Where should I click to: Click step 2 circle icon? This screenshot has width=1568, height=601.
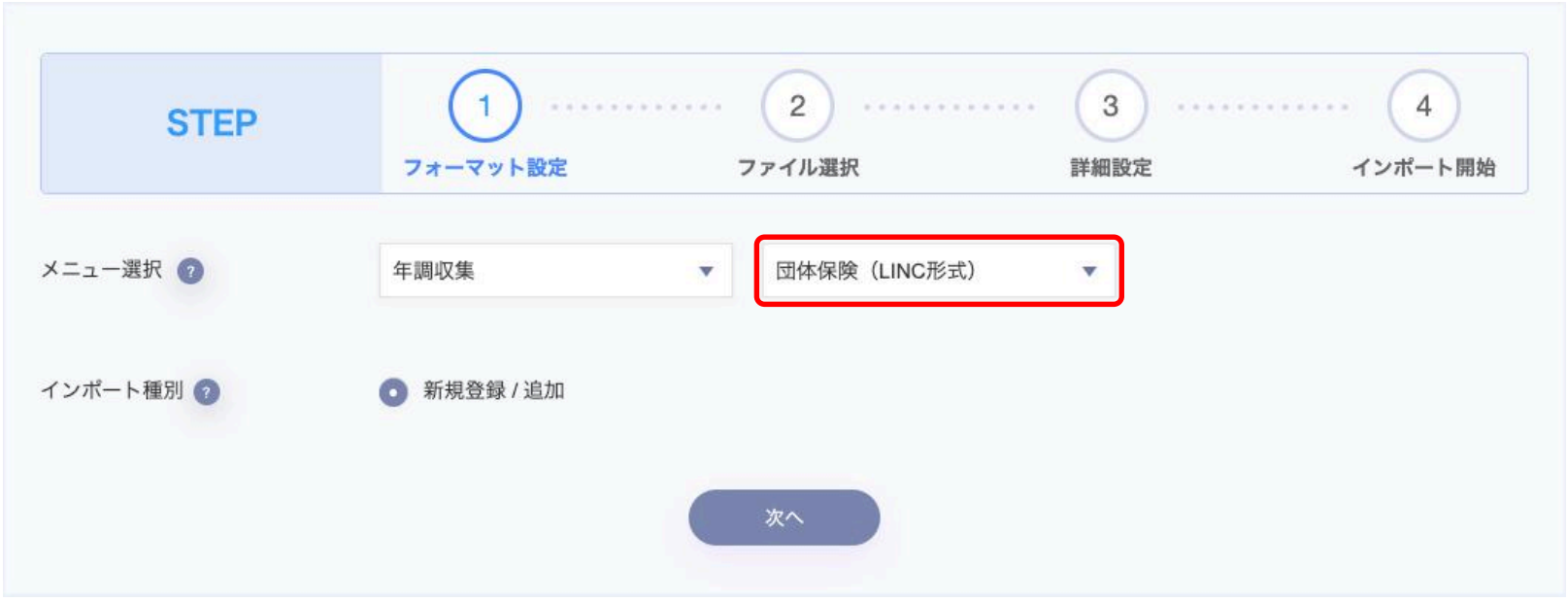tap(797, 106)
